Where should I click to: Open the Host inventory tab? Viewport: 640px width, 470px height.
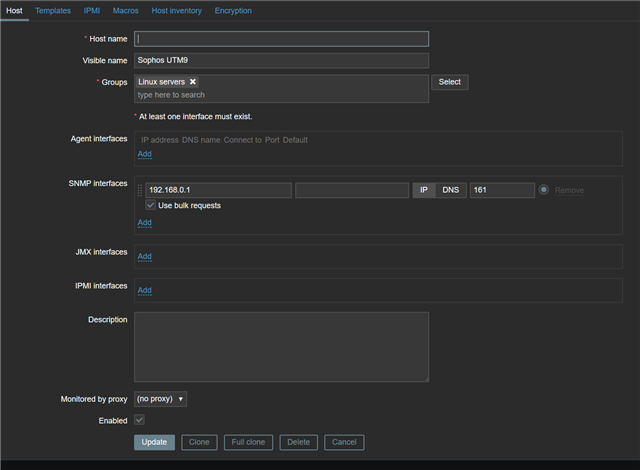click(177, 11)
